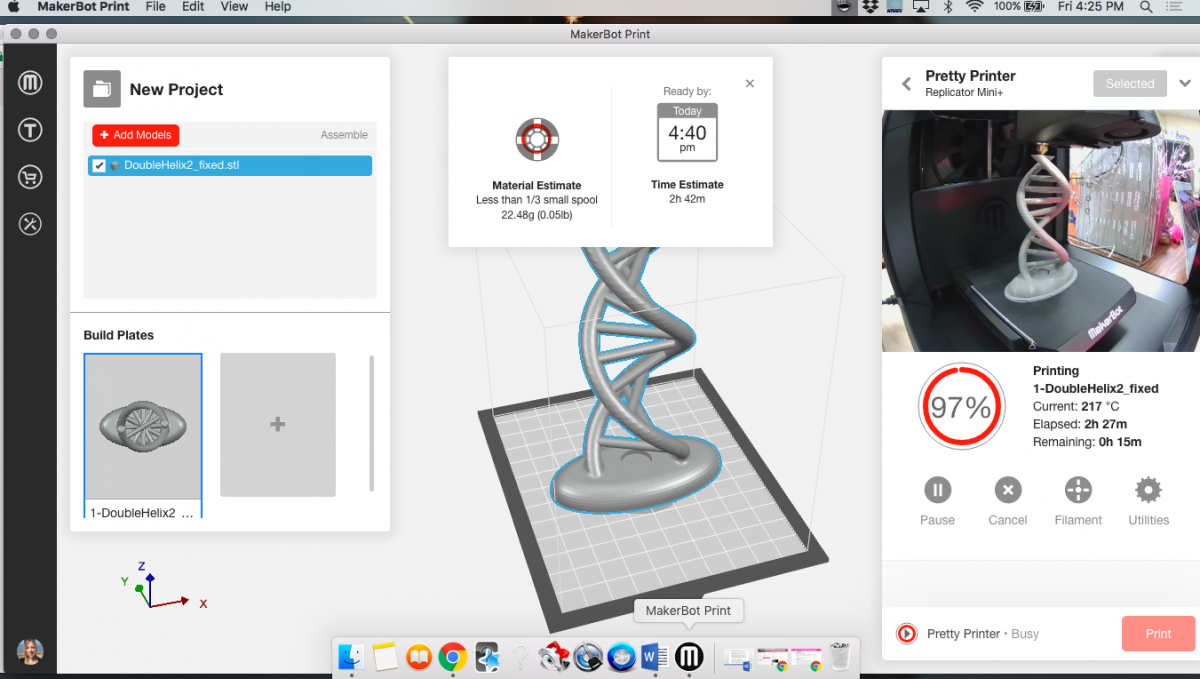Click the Add Models button

[136, 135]
